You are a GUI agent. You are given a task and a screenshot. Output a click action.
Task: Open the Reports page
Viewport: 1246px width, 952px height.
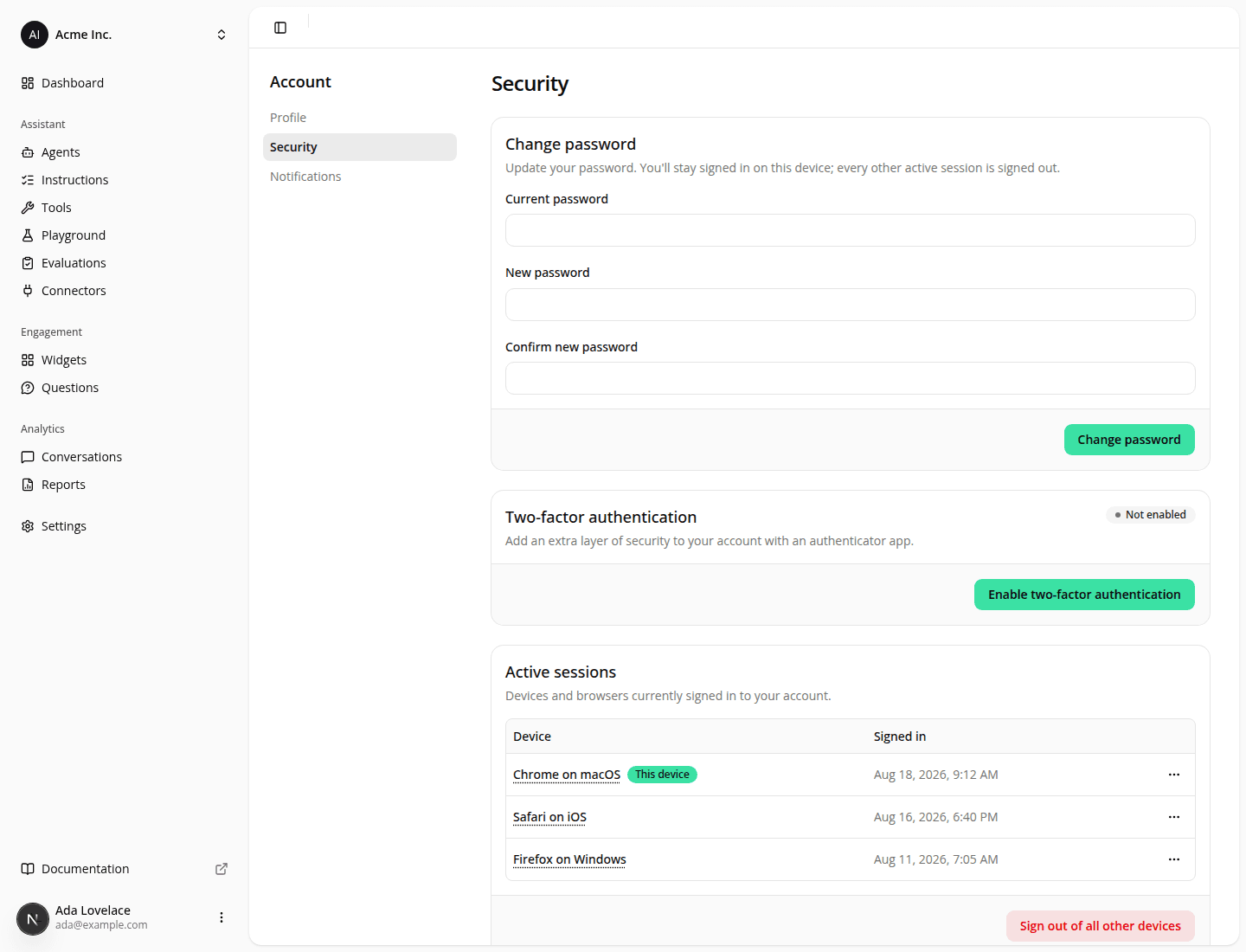coord(125,485)
